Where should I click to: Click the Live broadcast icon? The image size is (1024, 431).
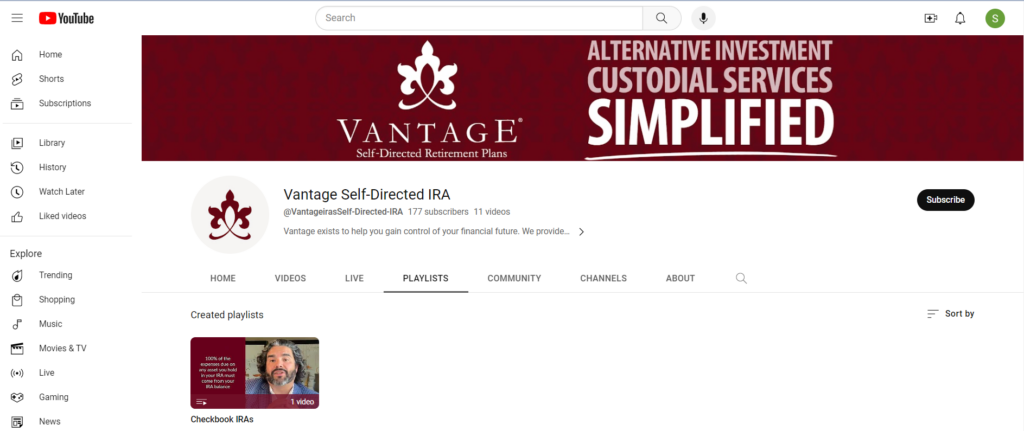point(18,373)
